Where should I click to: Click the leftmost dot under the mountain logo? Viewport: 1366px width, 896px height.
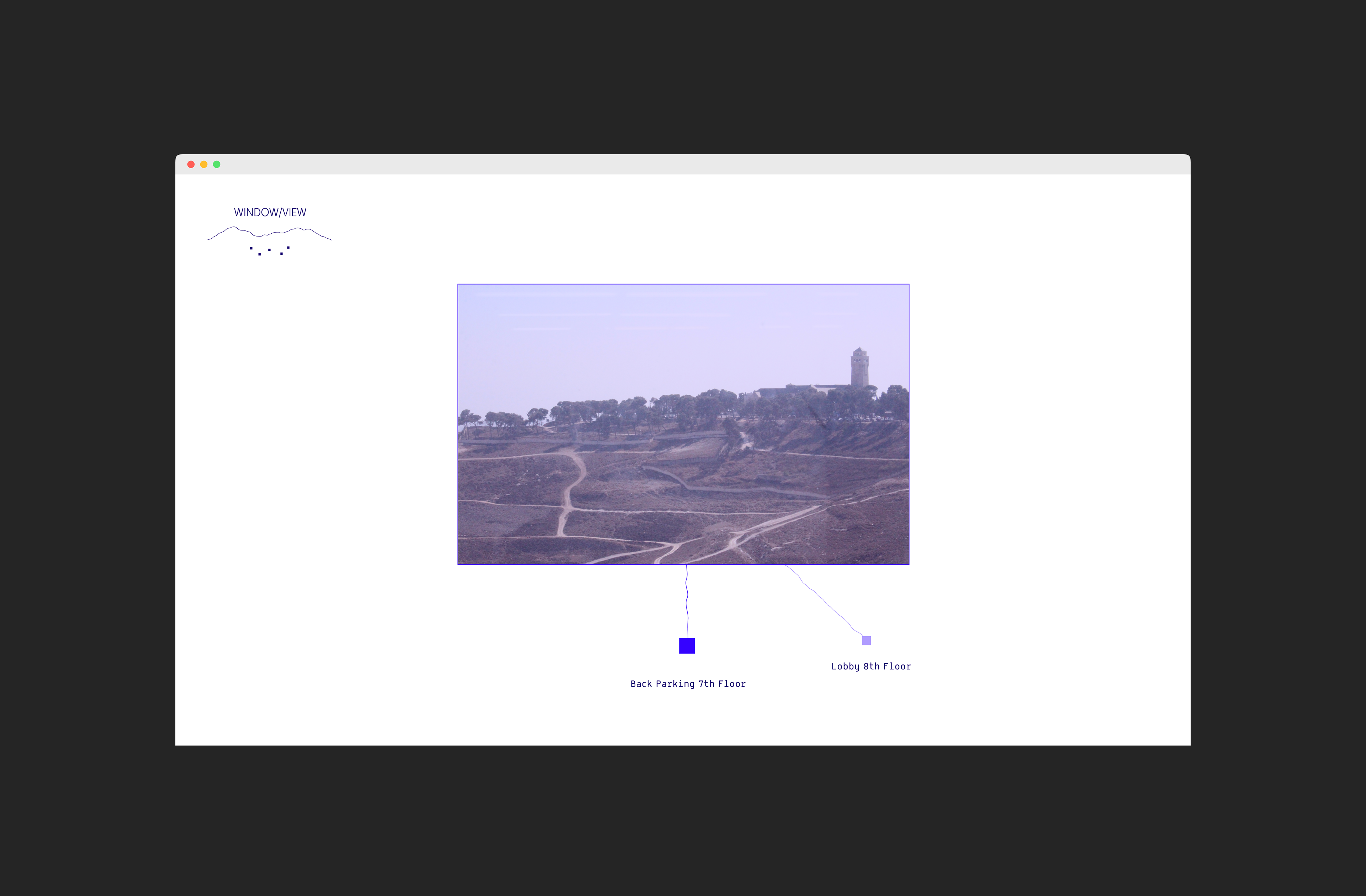click(251, 248)
